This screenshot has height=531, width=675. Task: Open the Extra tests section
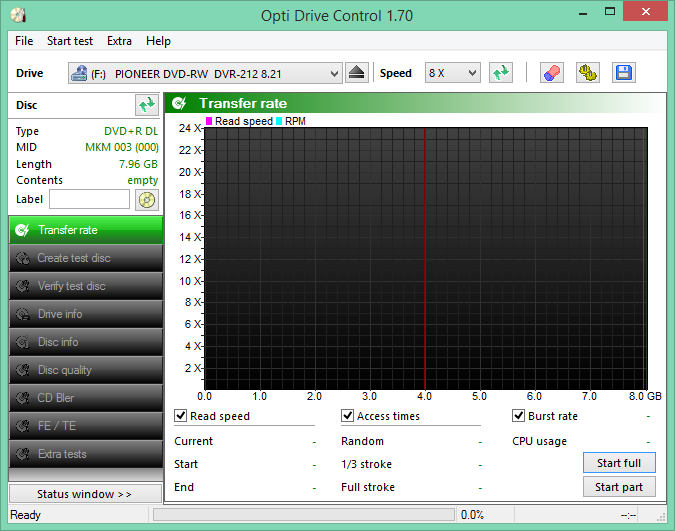click(x=86, y=454)
